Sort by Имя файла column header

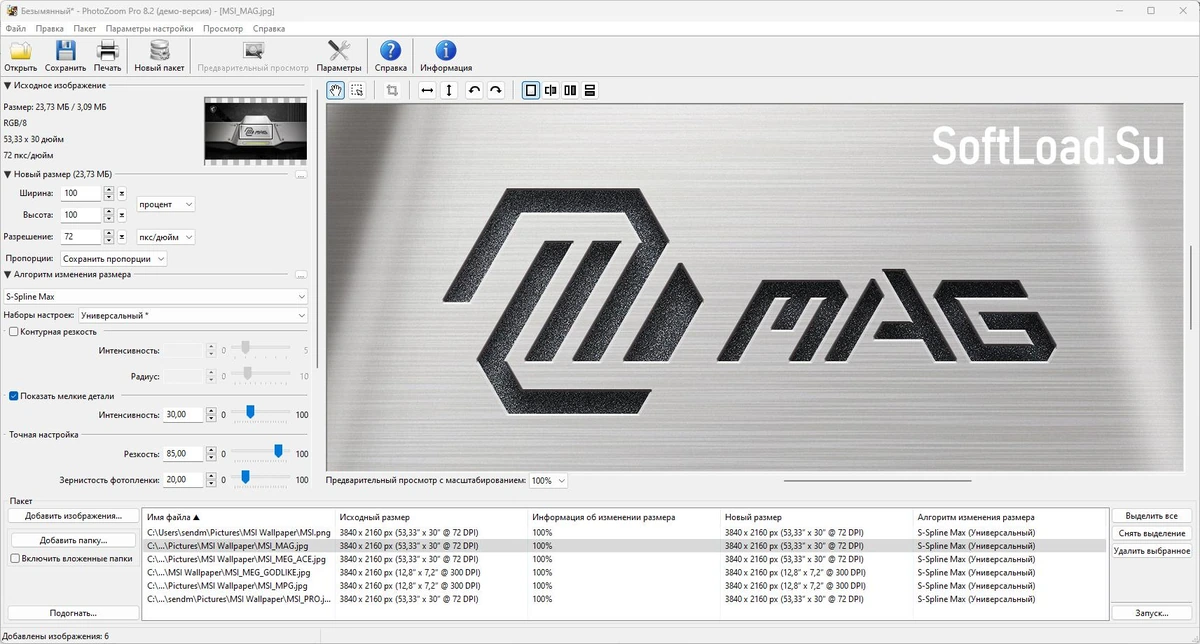click(x=238, y=517)
